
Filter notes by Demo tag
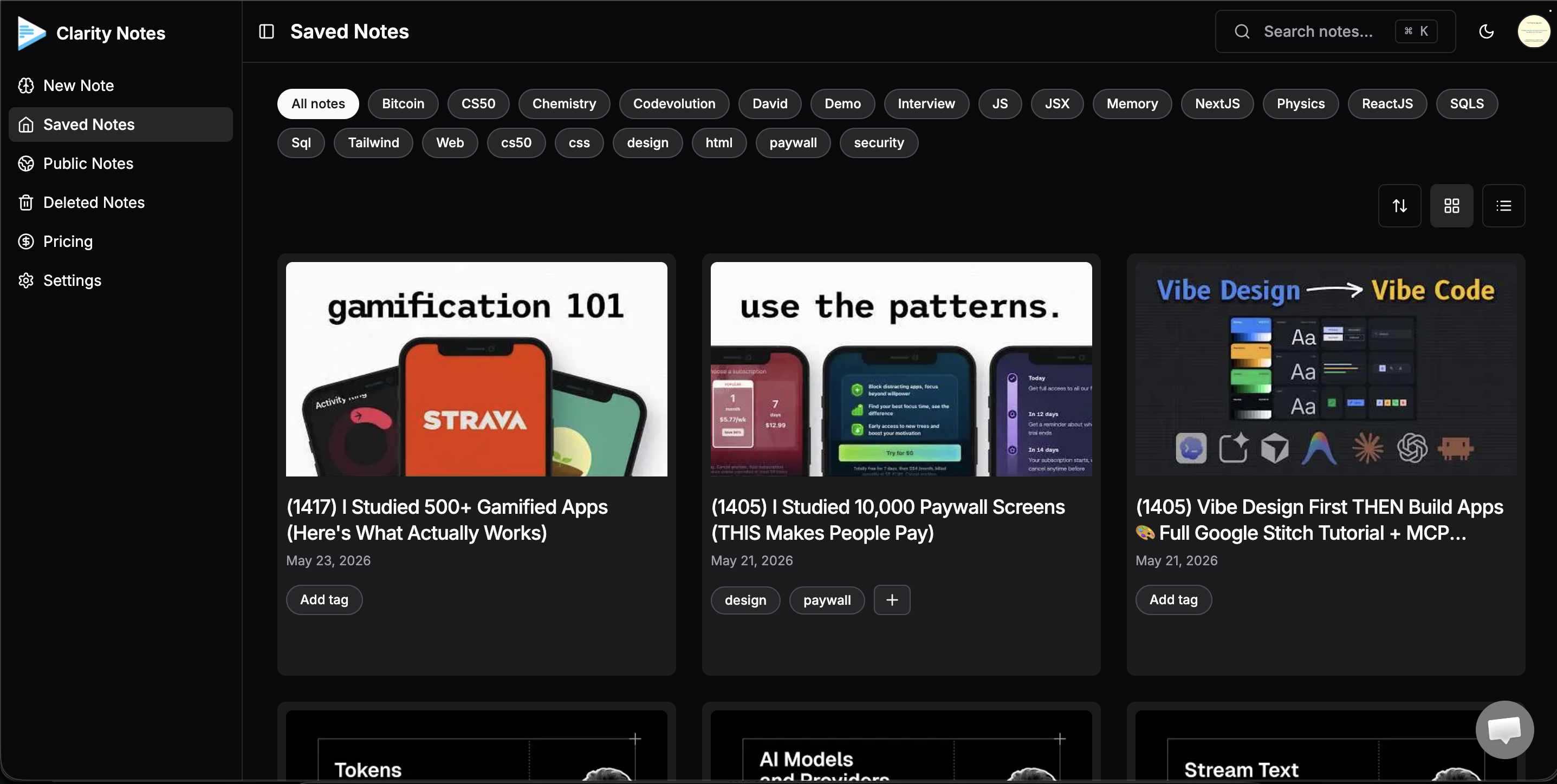point(842,104)
